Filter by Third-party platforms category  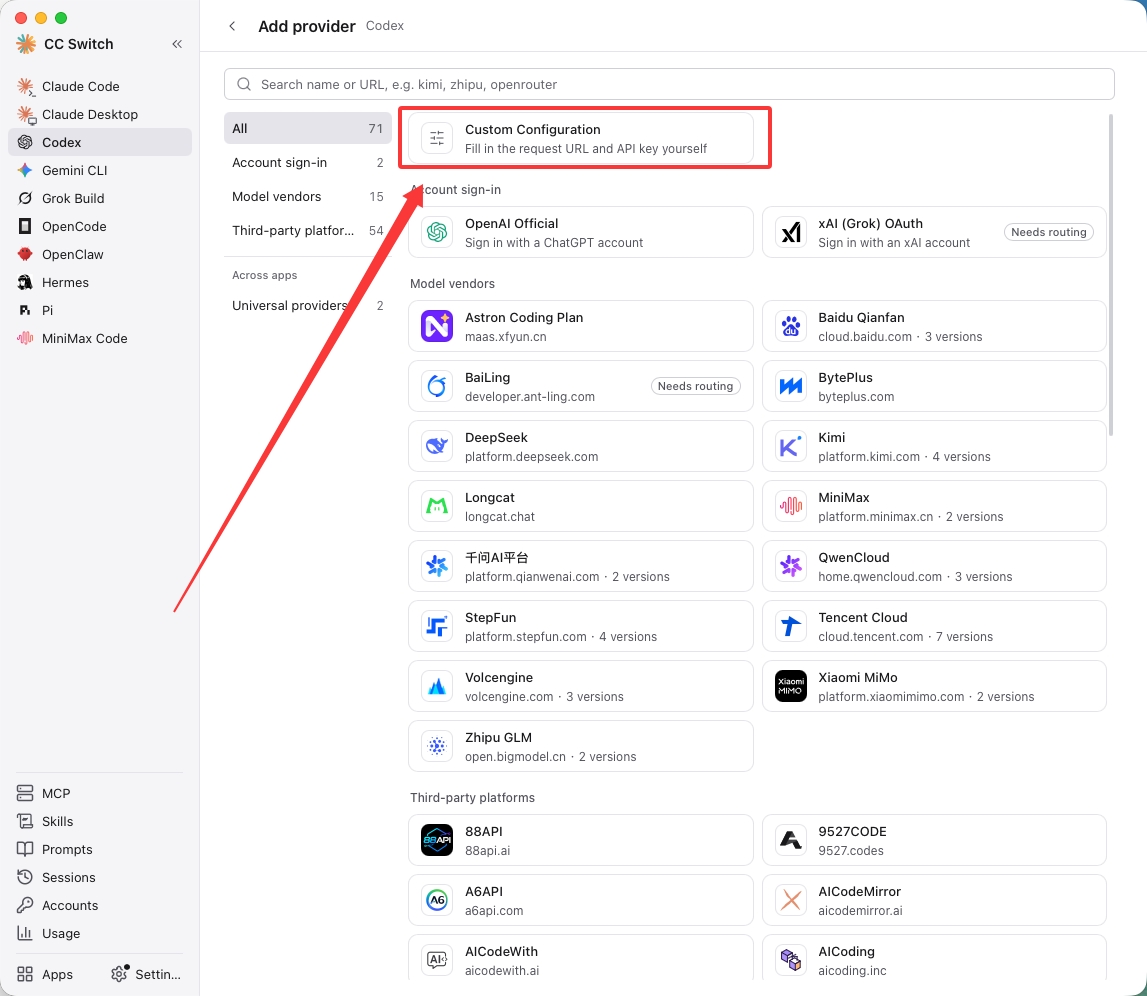click(307, 230)
